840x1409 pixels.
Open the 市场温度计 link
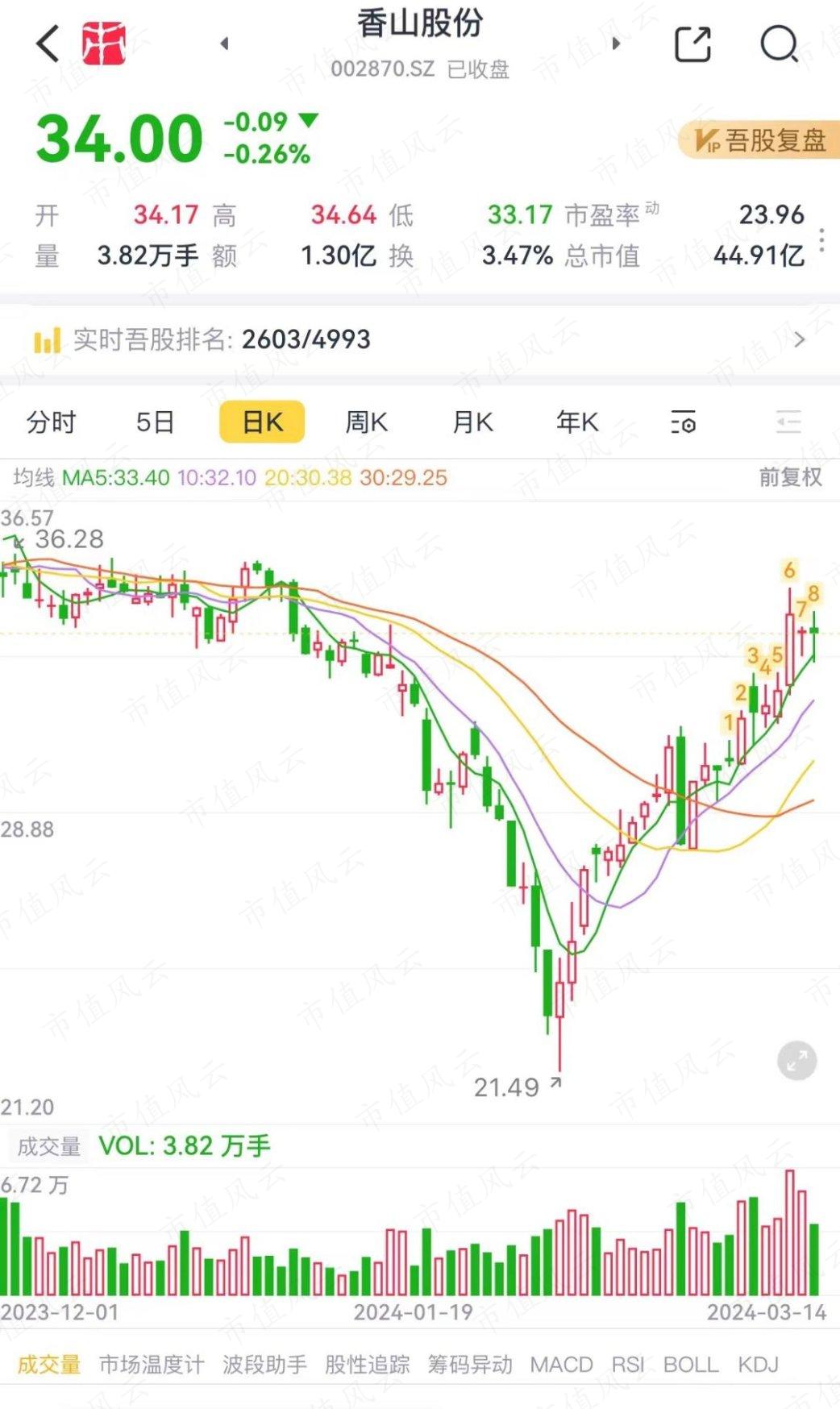[x=152, y=1365]
